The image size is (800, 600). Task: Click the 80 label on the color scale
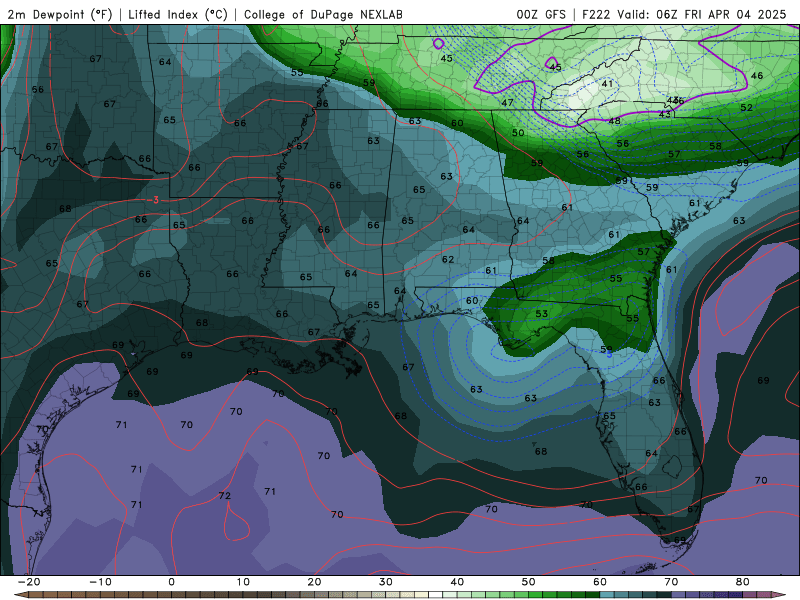tap(743, 582)
